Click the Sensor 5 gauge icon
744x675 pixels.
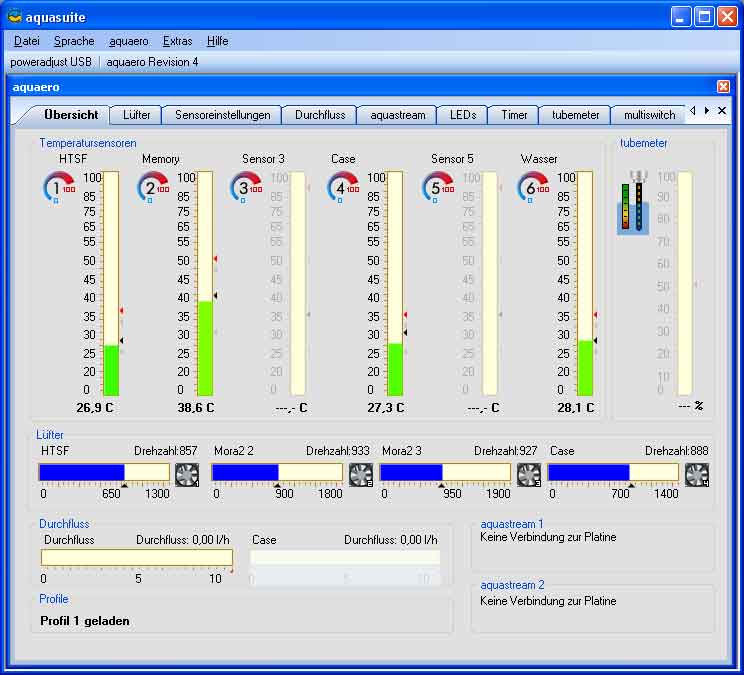click(438, 187)
